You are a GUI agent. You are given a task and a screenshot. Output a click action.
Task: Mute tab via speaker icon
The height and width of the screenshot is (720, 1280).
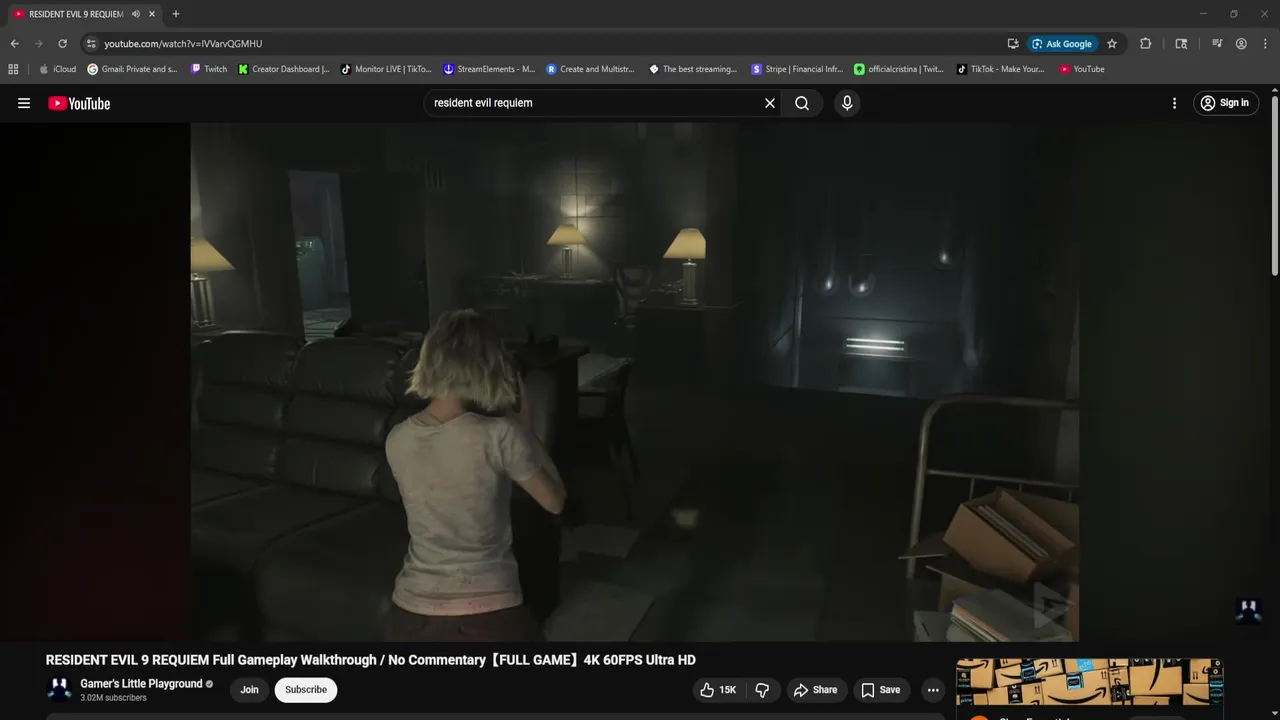tap(135, 14)
